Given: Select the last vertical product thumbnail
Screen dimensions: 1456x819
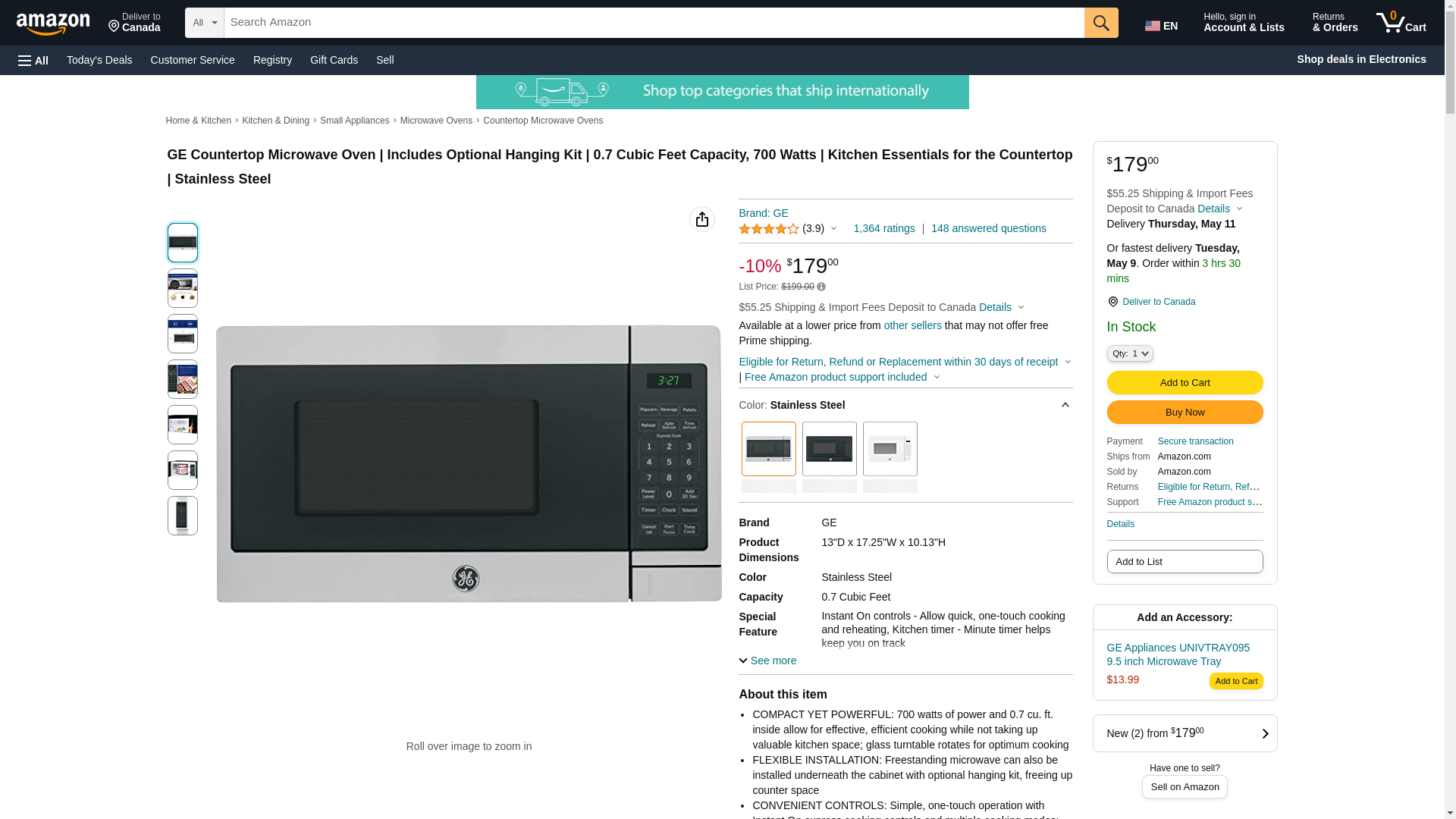Looking at the screenshot, I should [x=182, y=516].
